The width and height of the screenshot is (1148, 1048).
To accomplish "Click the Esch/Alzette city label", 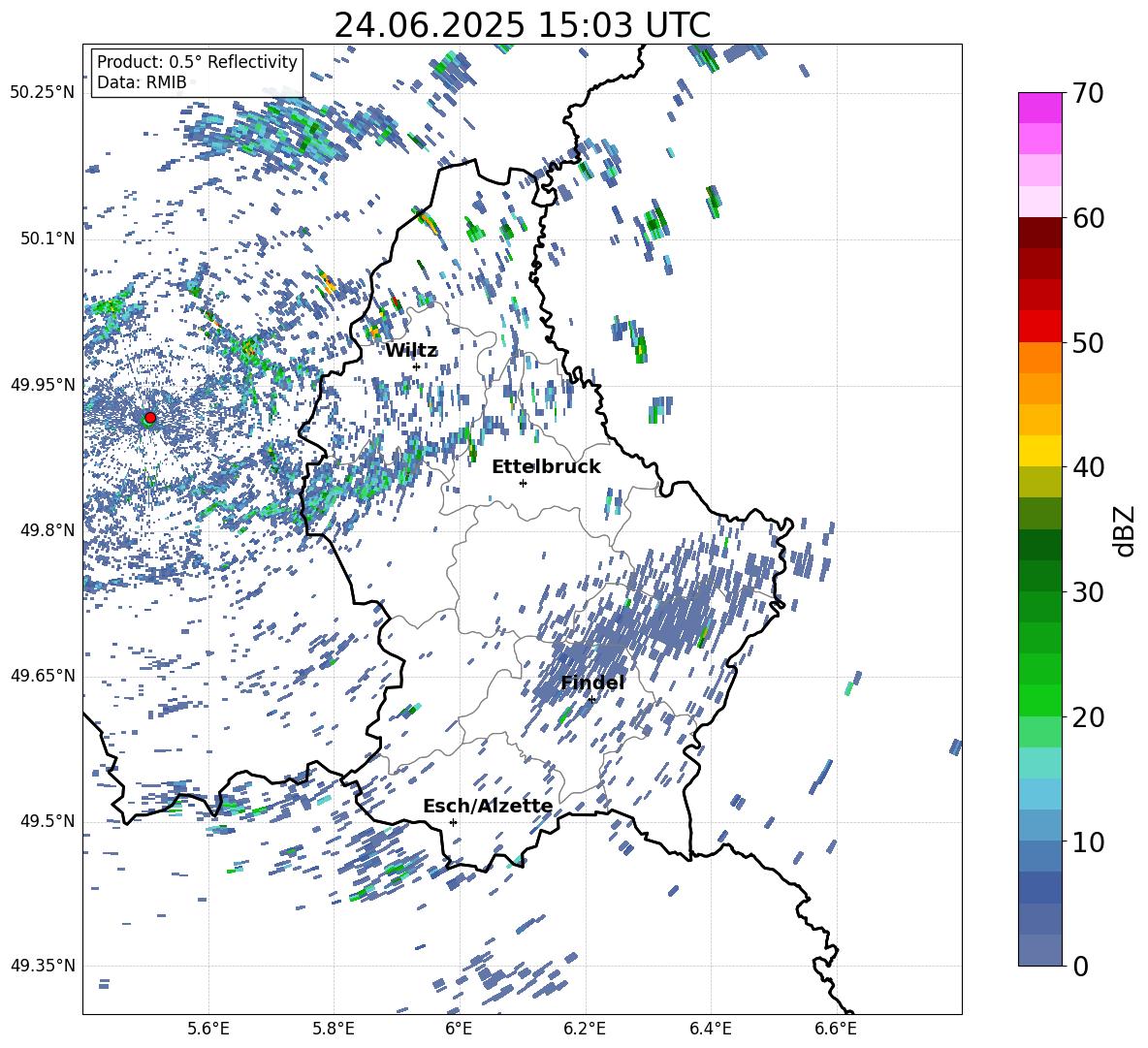I will tap(489, 806).
